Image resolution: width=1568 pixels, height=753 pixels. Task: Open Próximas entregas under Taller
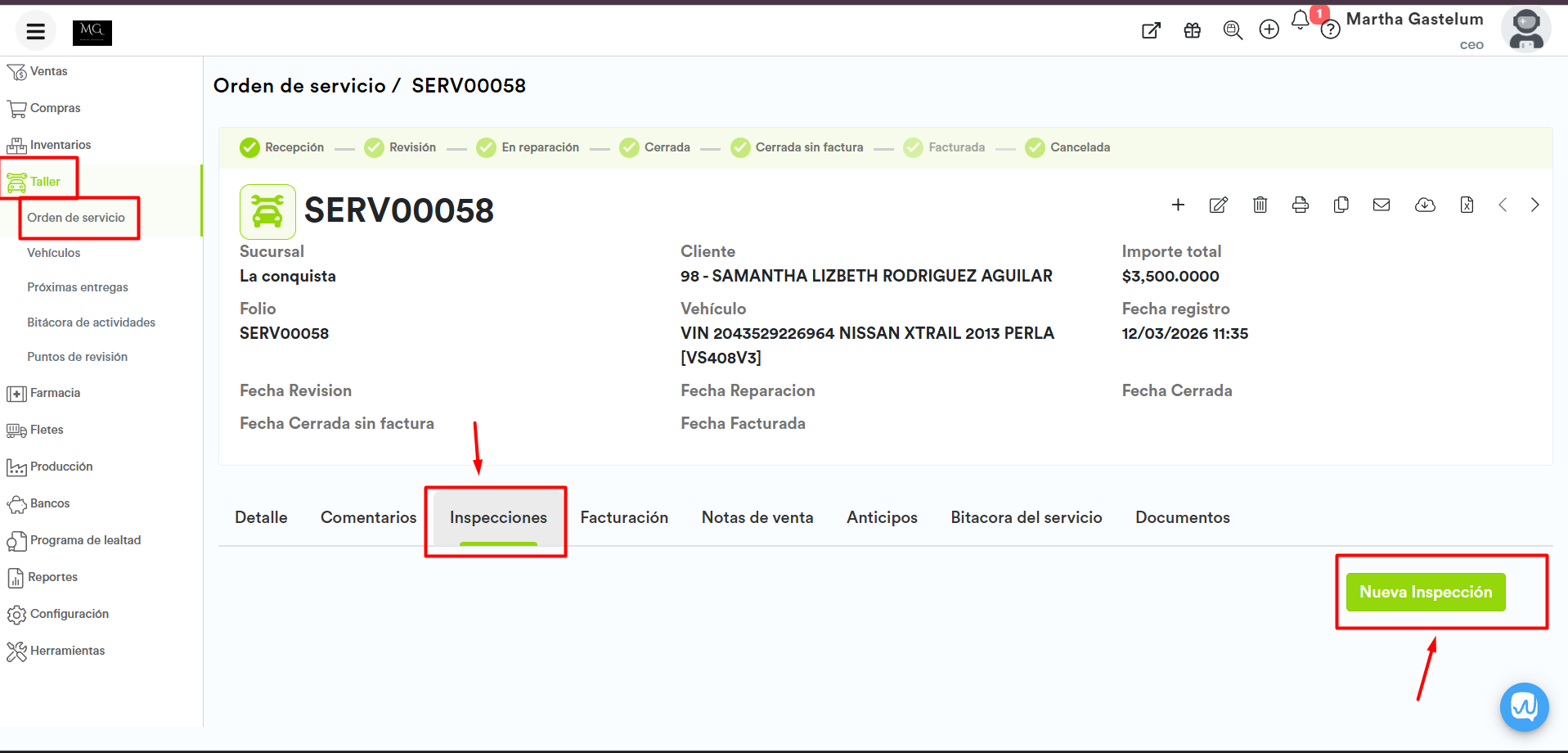point(78,287)
